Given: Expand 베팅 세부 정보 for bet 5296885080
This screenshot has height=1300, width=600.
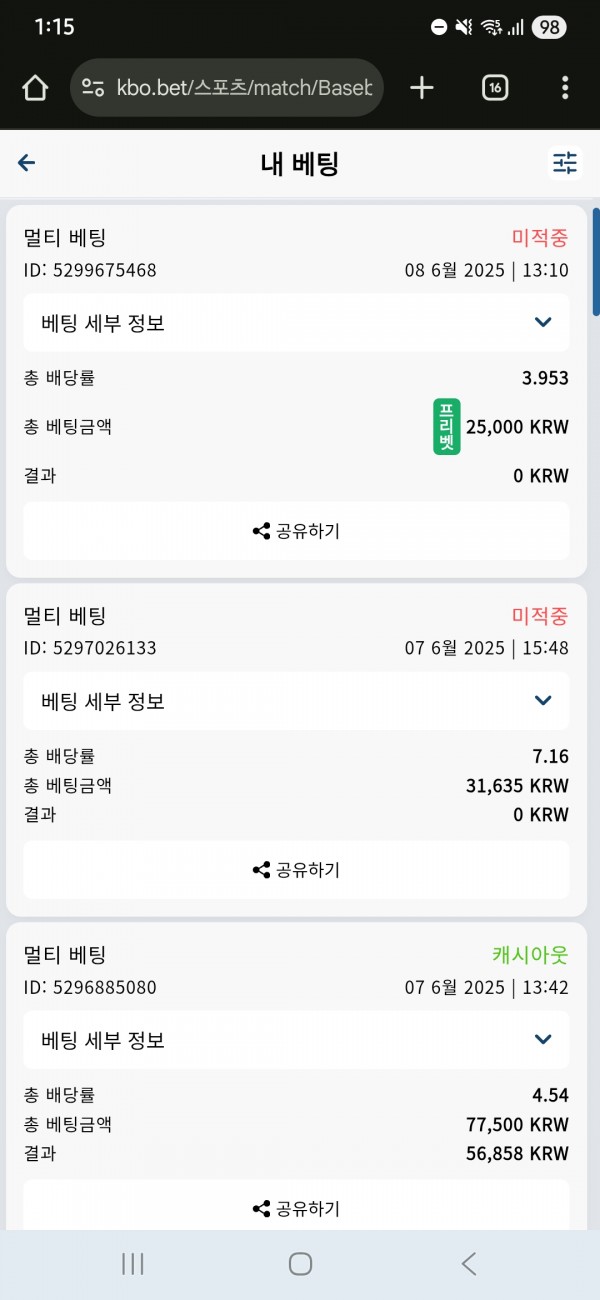Looking at the screenshot, I should [296, 1040].
